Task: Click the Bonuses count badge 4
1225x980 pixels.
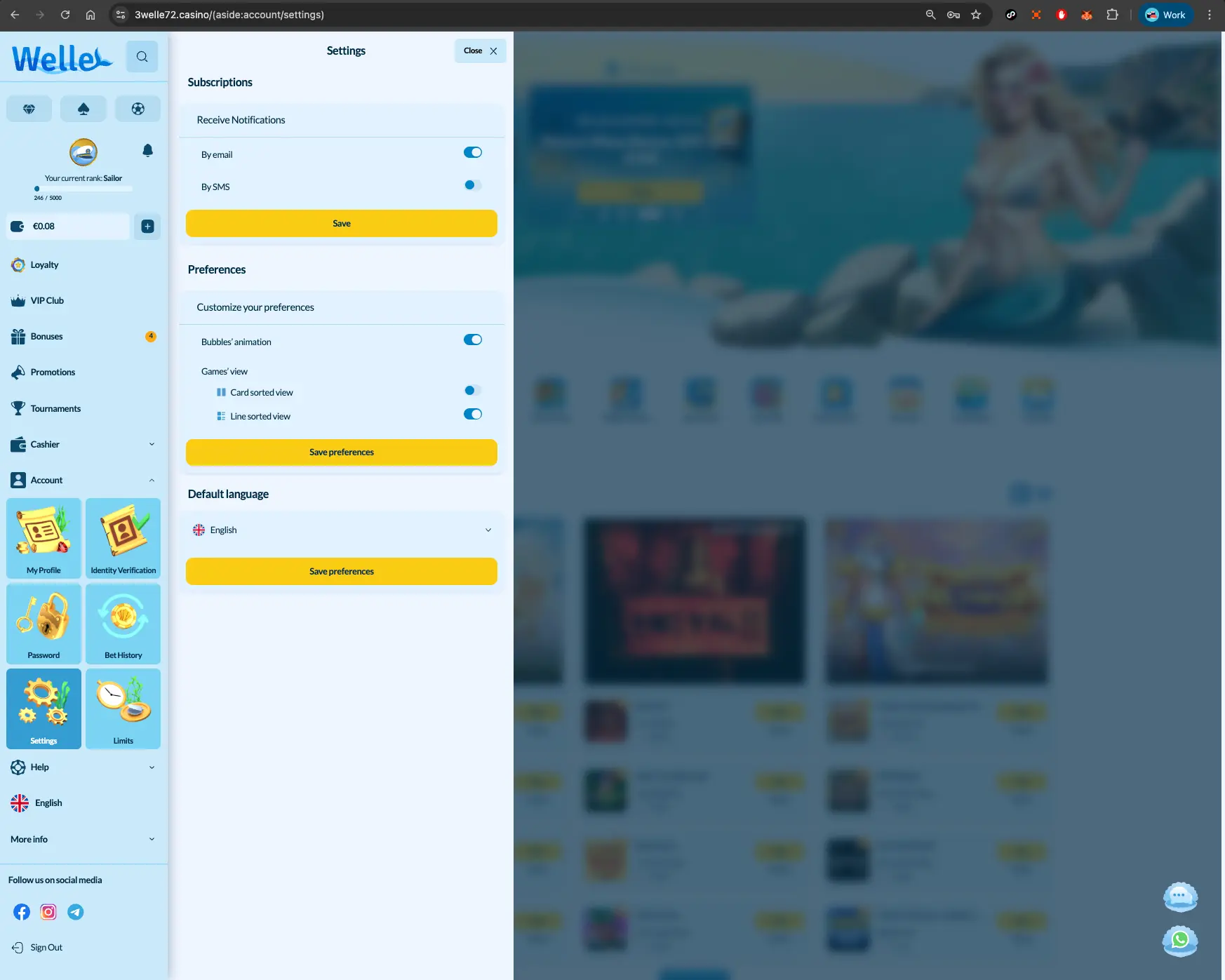Action: click(151, 337)
